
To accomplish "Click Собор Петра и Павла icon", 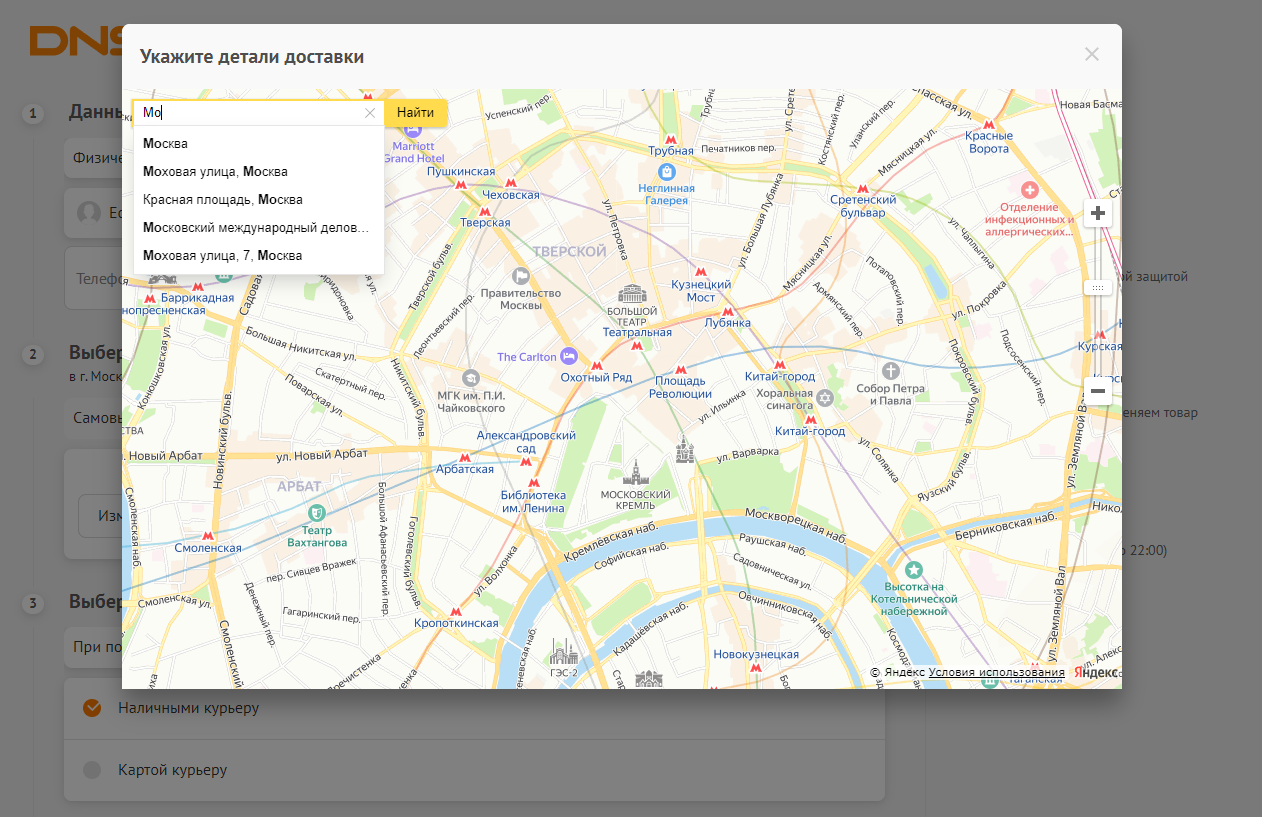I will (890, 371).
